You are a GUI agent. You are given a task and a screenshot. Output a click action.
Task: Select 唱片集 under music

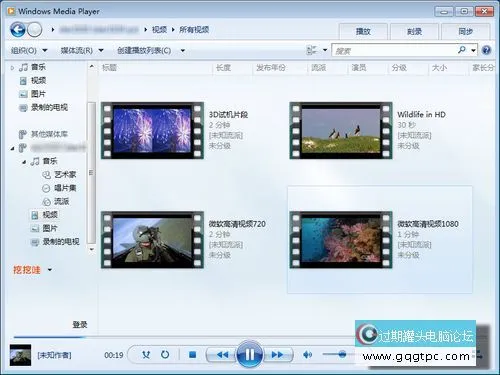tap(65, 188)
